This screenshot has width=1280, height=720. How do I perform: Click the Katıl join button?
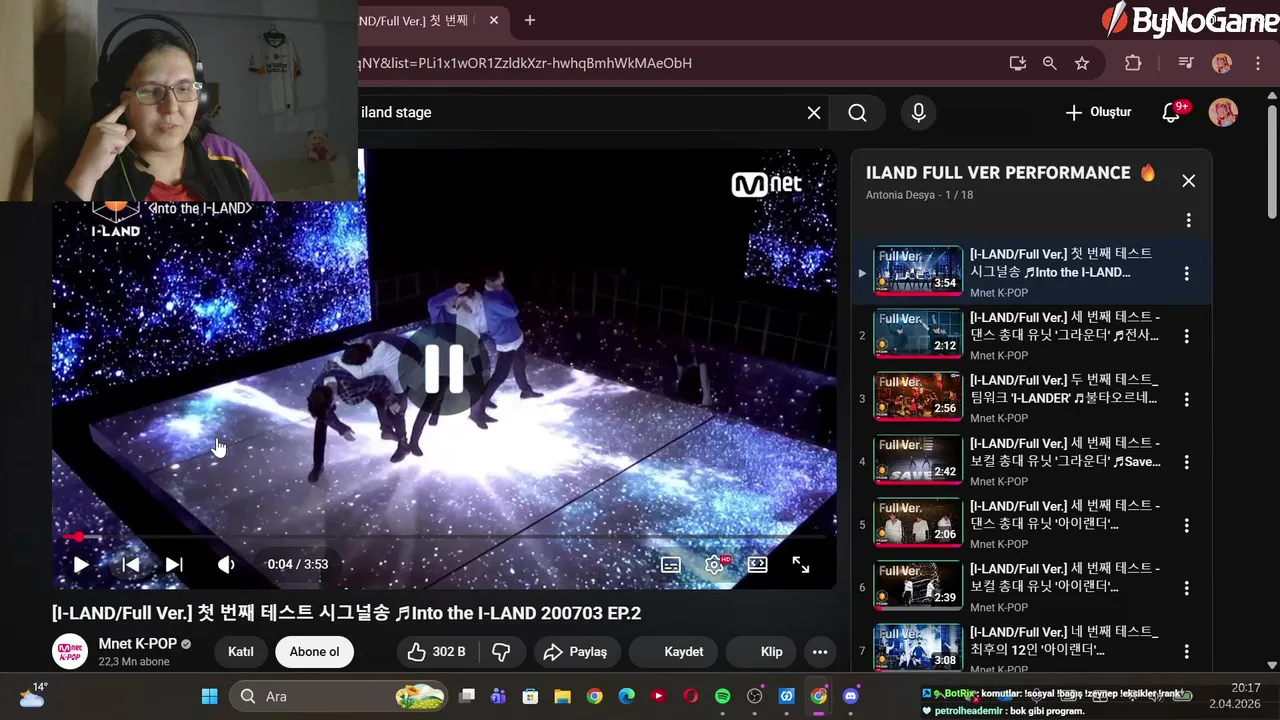(241, 652)
